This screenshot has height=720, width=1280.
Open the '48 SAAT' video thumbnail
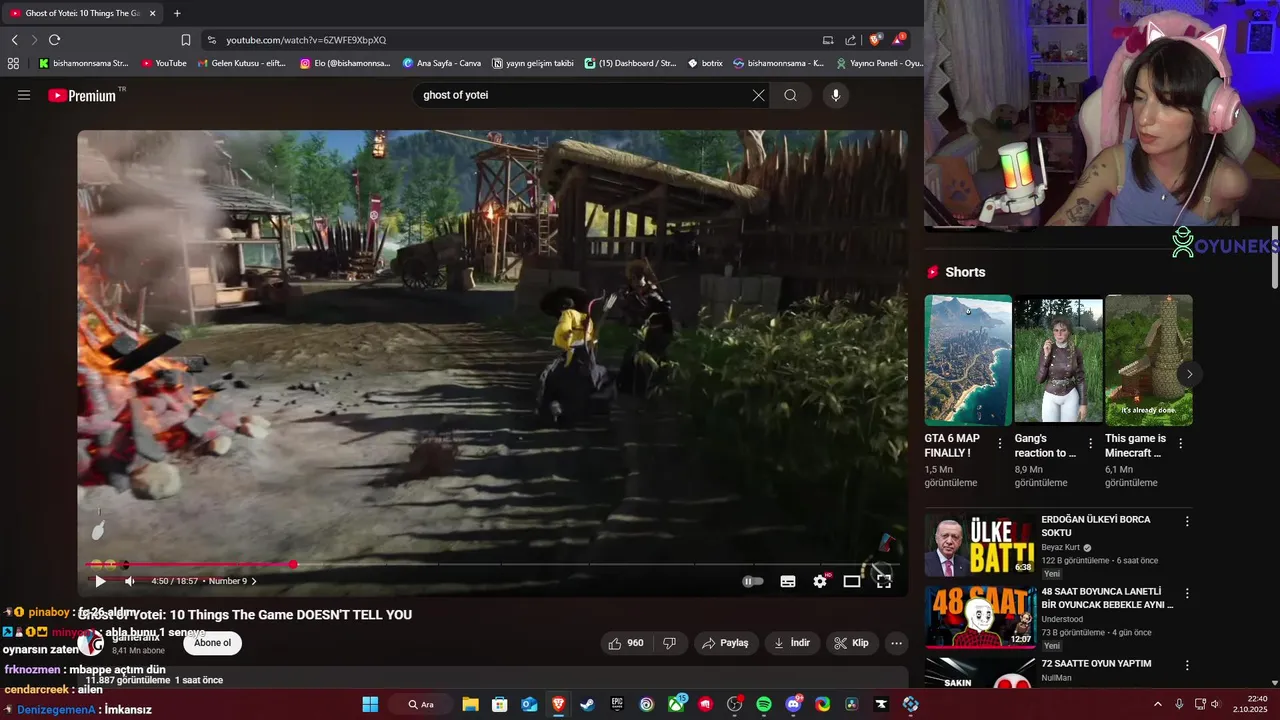click(980, 617)
